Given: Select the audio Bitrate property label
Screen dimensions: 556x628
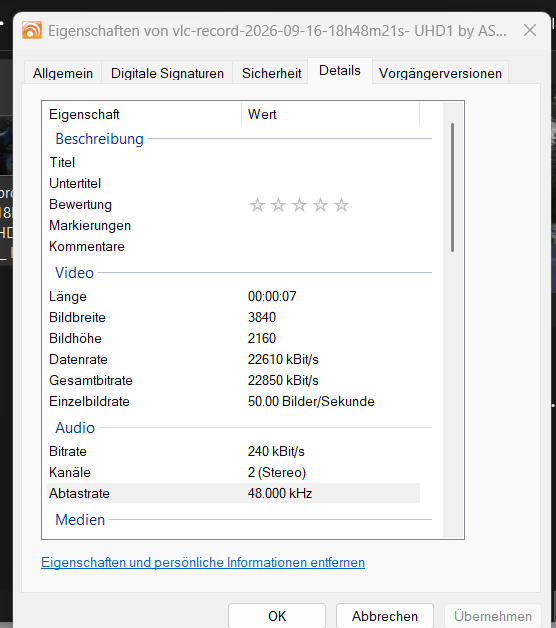Looking at the screenshot, I should pyautogui.click(x=68, y=451).
